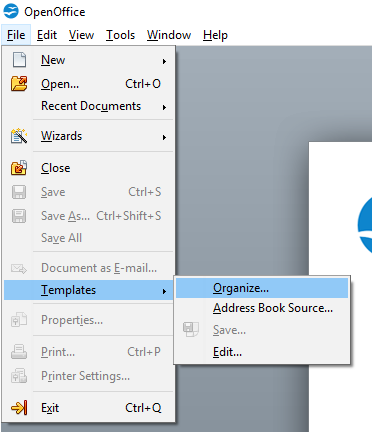Image resolution: width=372 pixels, height=432 pixels.
Task: Open the Window menu
Action: 169,35
